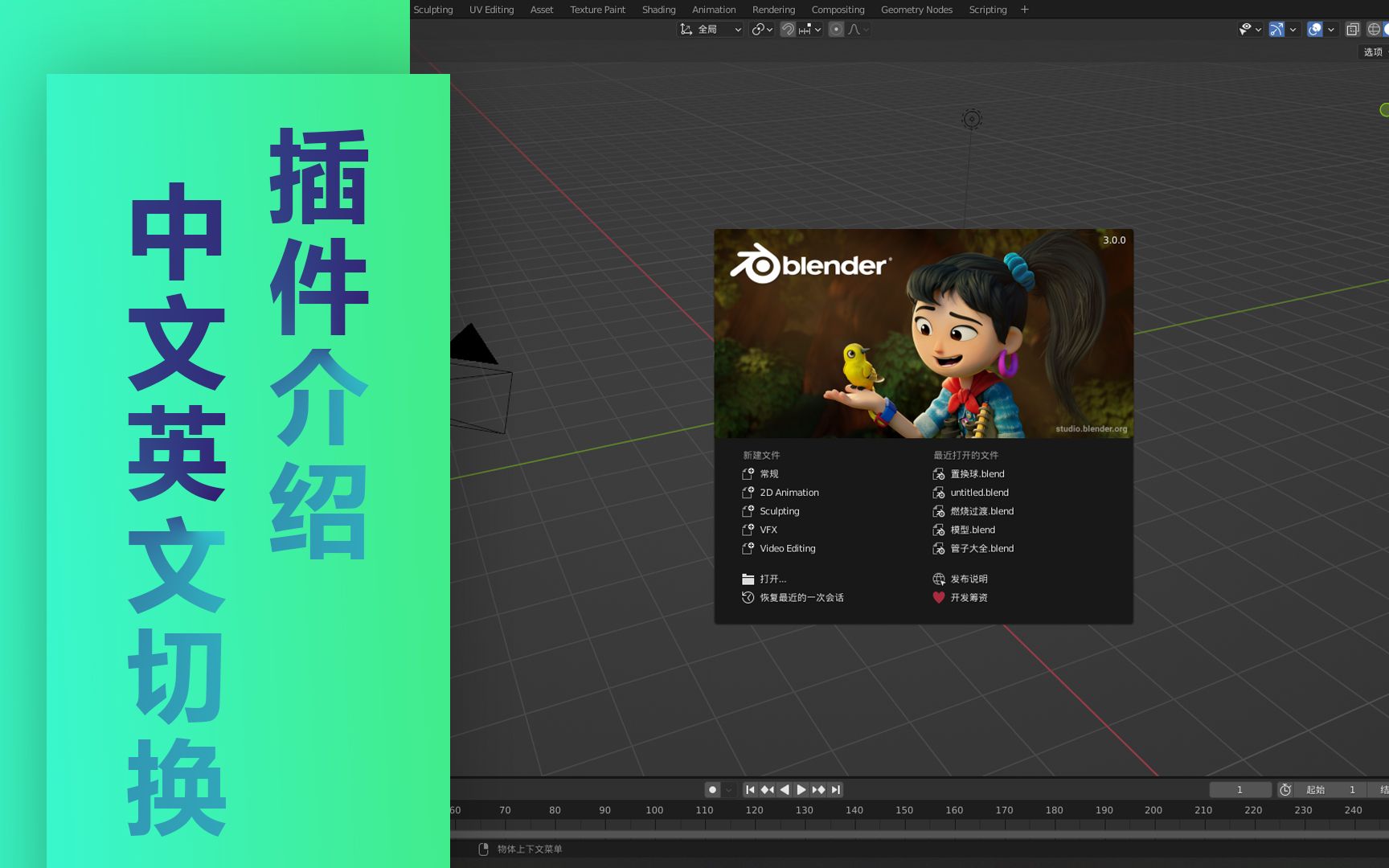Open the Asset workspace tab

(542, 10)
